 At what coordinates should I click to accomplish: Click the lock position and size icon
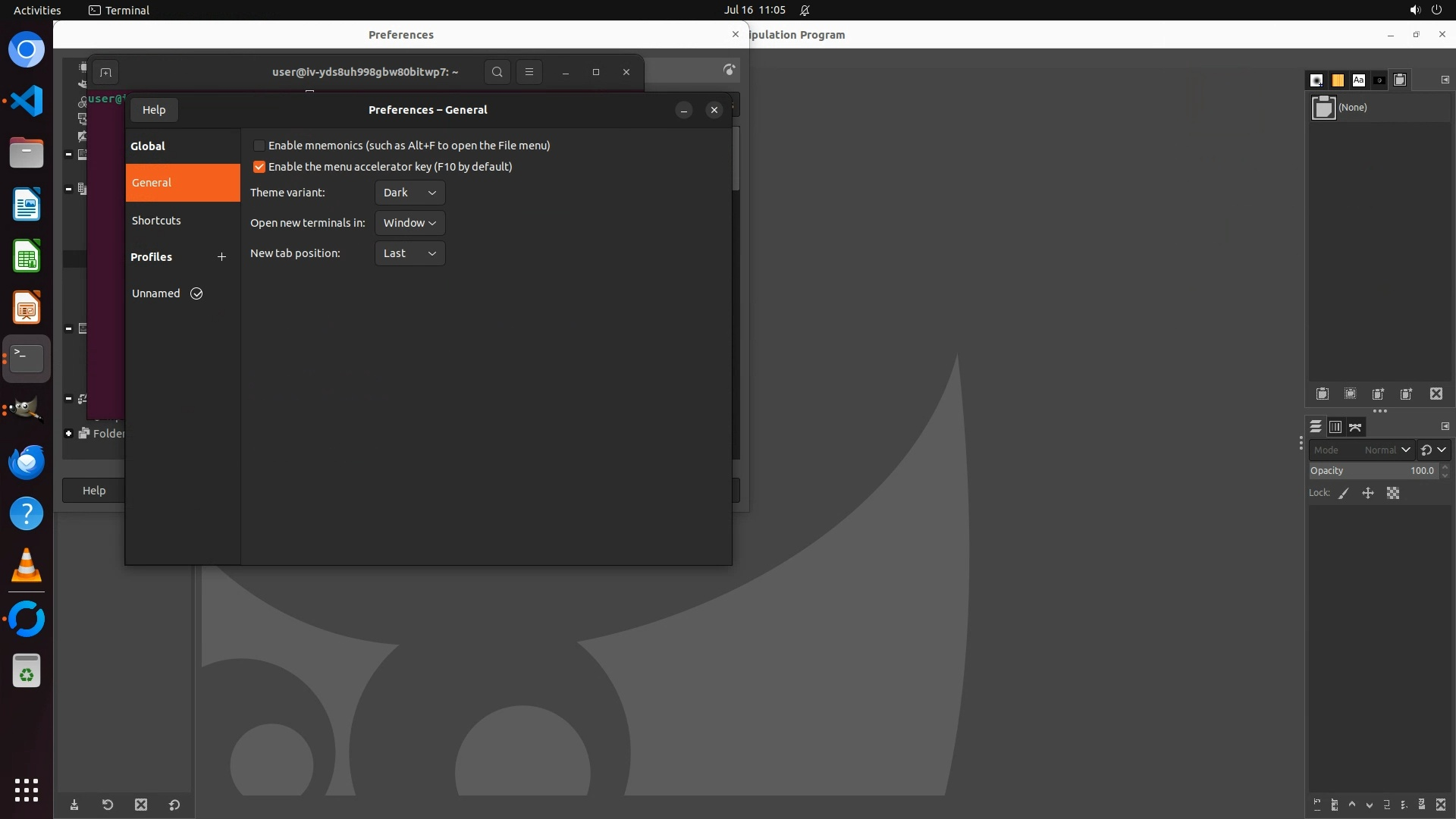1368,494
